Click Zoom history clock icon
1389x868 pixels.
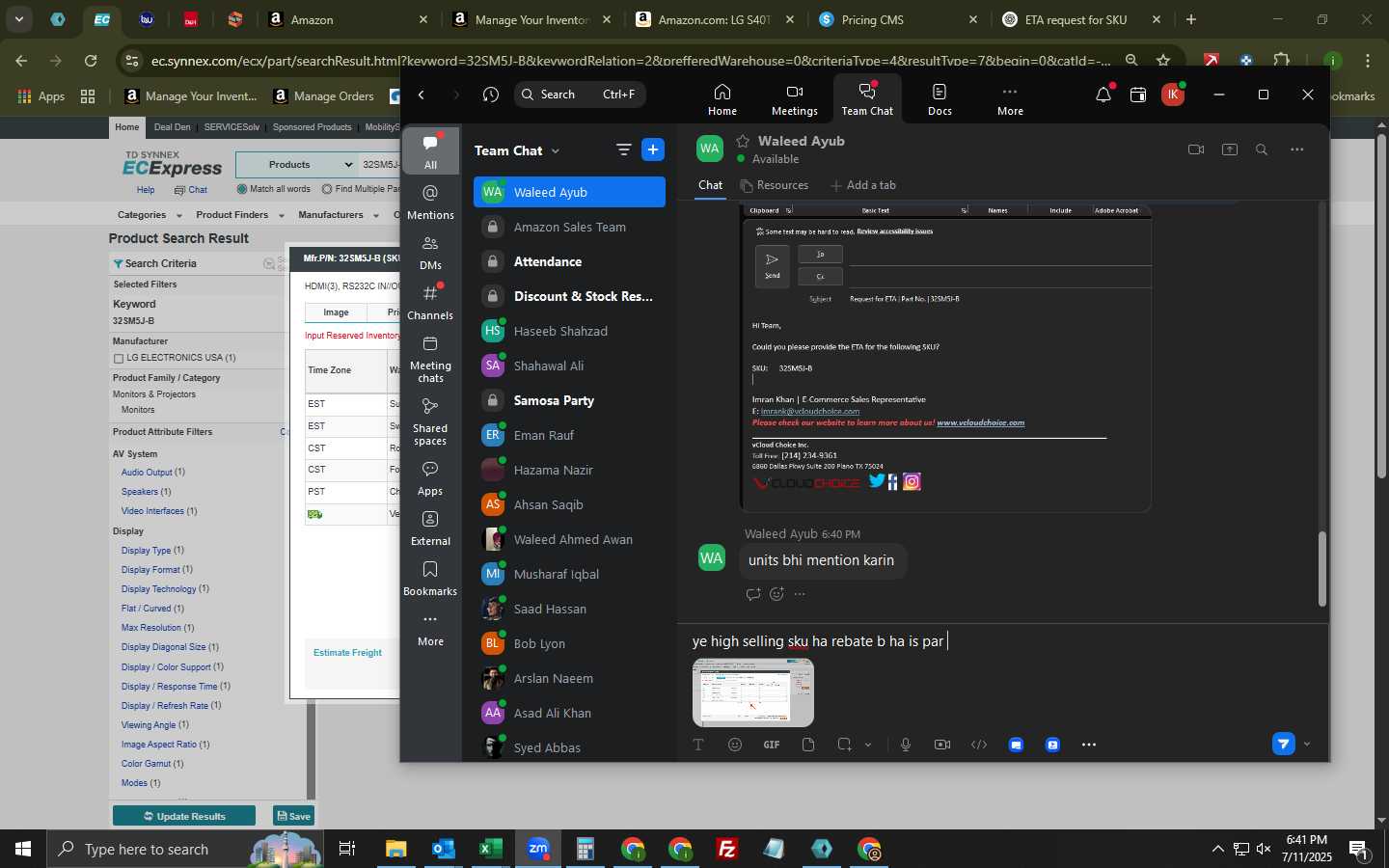(491, 95)
